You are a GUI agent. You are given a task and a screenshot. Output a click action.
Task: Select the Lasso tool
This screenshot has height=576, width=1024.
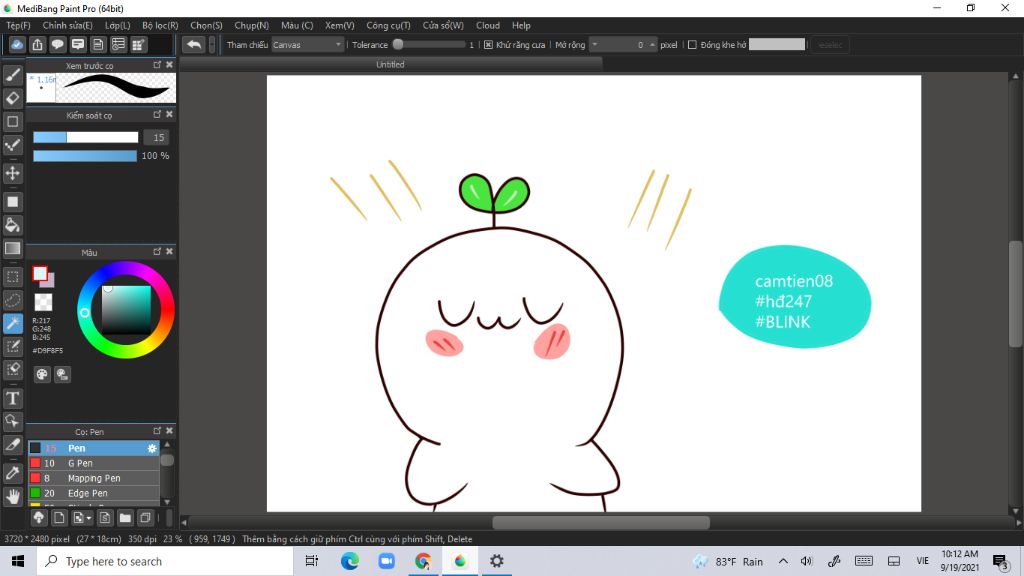12,300
